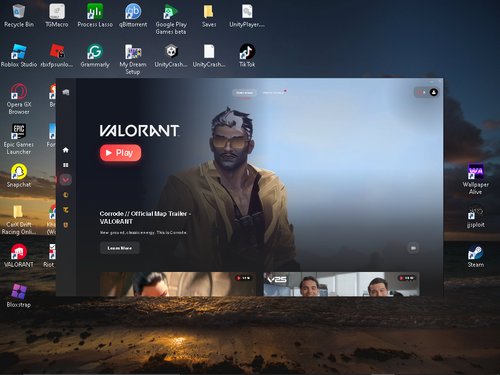Select the UnityCrash item with Unity cube icon
This screenshot has width=500, height=375.
click(171, 56)
